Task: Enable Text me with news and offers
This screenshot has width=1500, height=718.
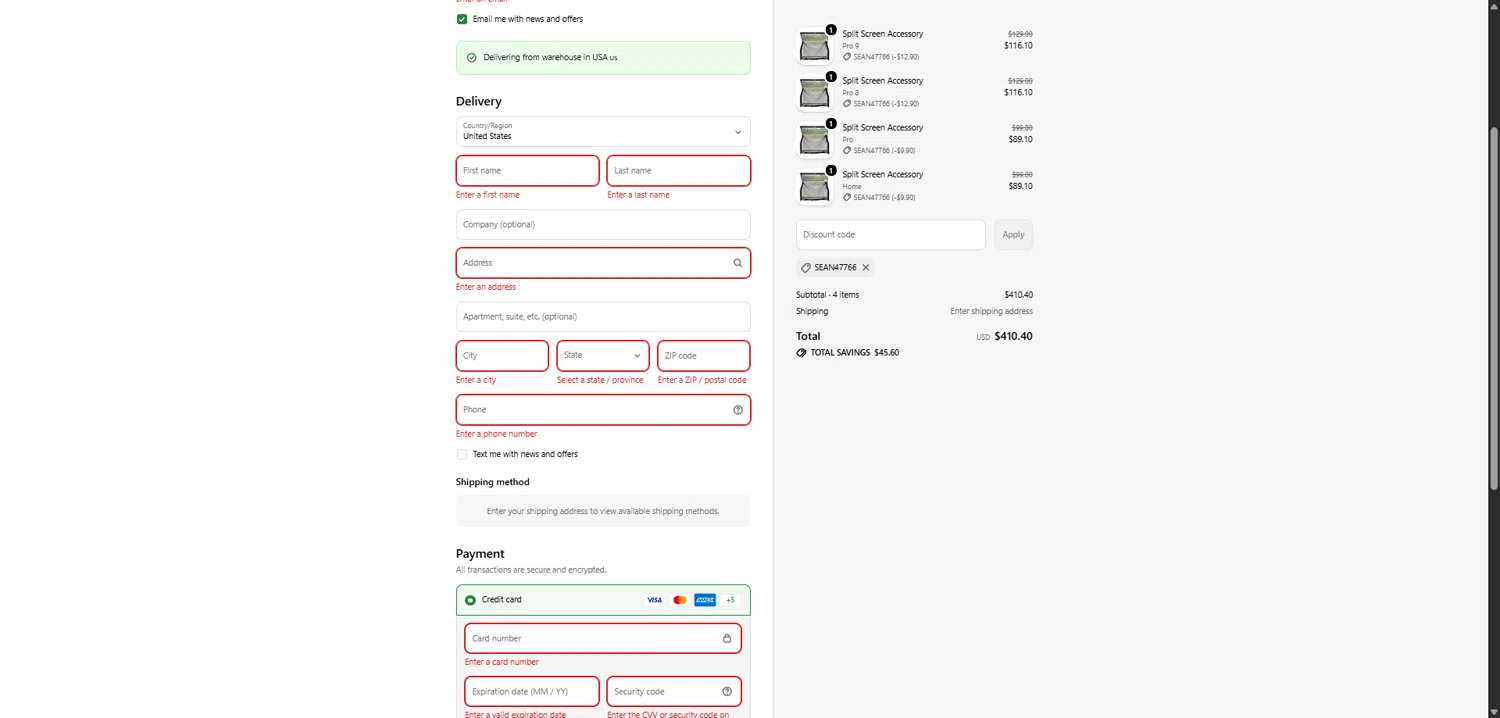Action: point(462,454)
